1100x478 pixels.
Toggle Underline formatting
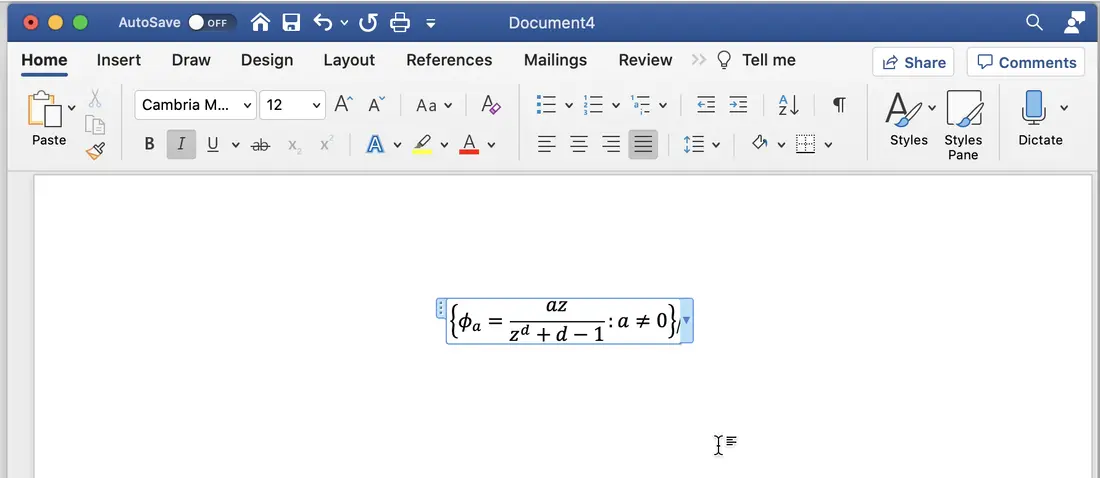[213, 145]
